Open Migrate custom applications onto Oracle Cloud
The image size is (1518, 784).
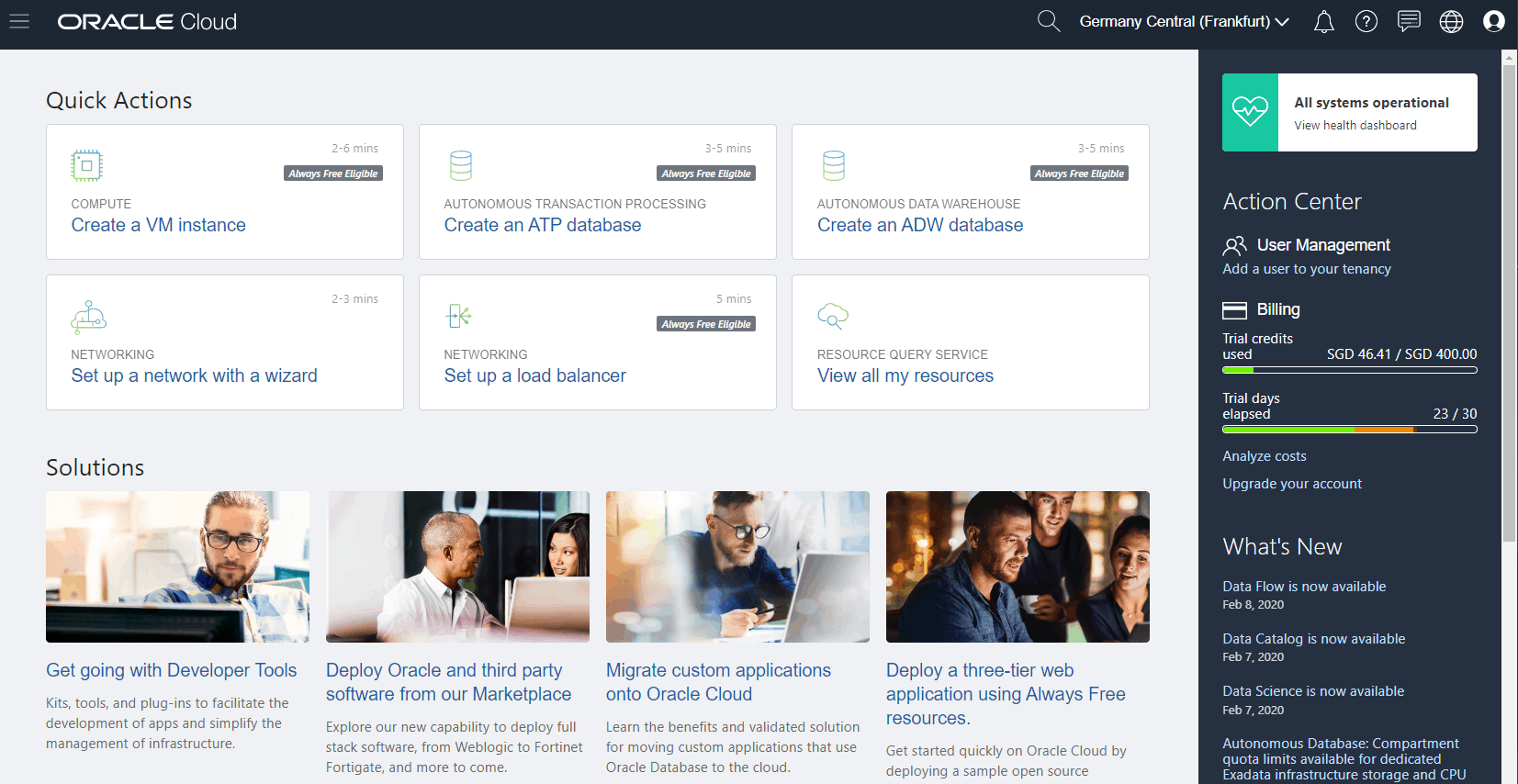pyautogui.click(x=718, y=682)
